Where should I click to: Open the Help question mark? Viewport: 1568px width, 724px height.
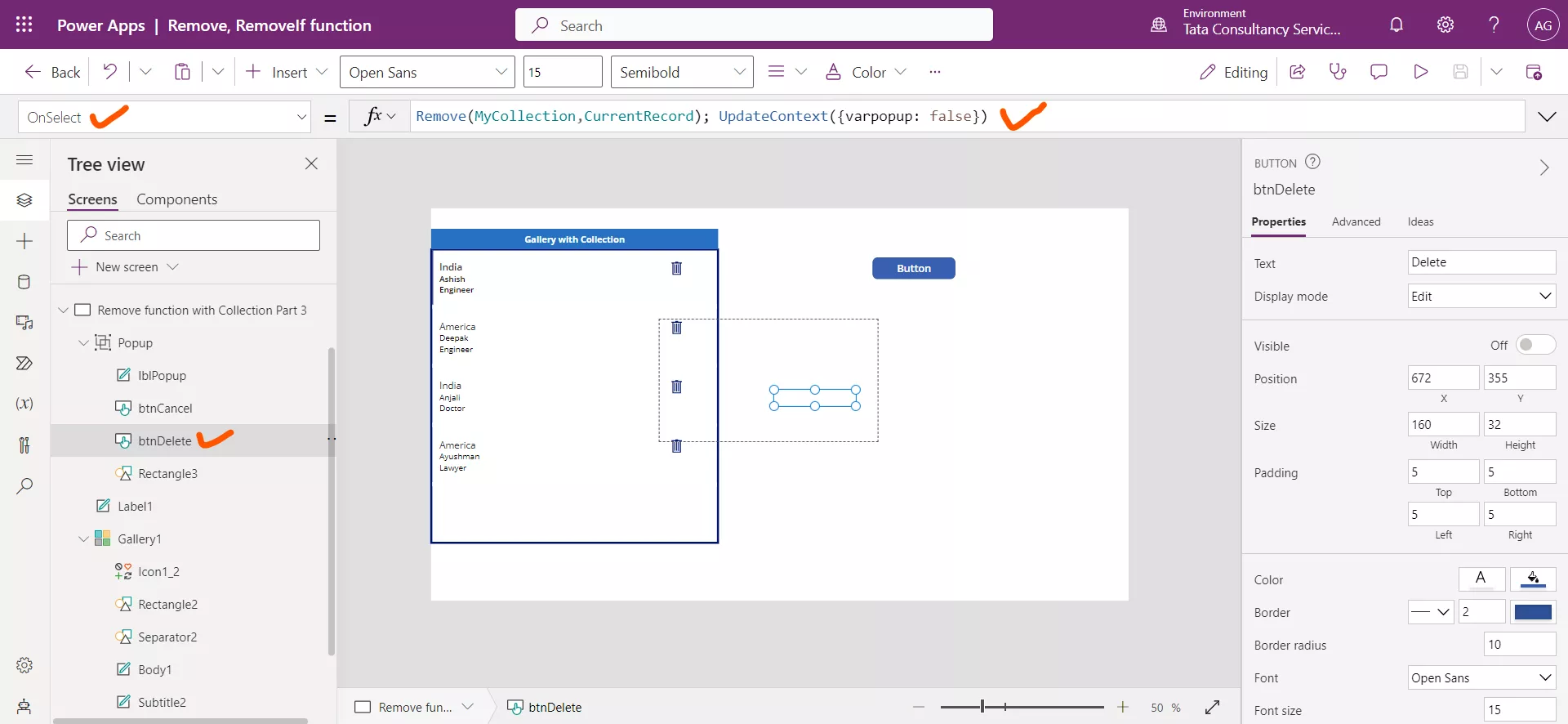point(1494,25)
